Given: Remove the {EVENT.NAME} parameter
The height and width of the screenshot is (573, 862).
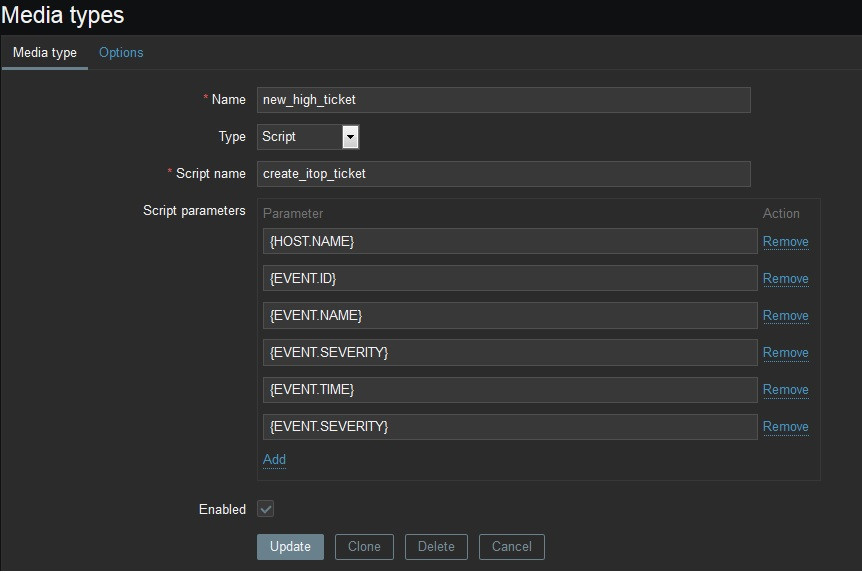Looking at the screenshot, I should [785, 316].
